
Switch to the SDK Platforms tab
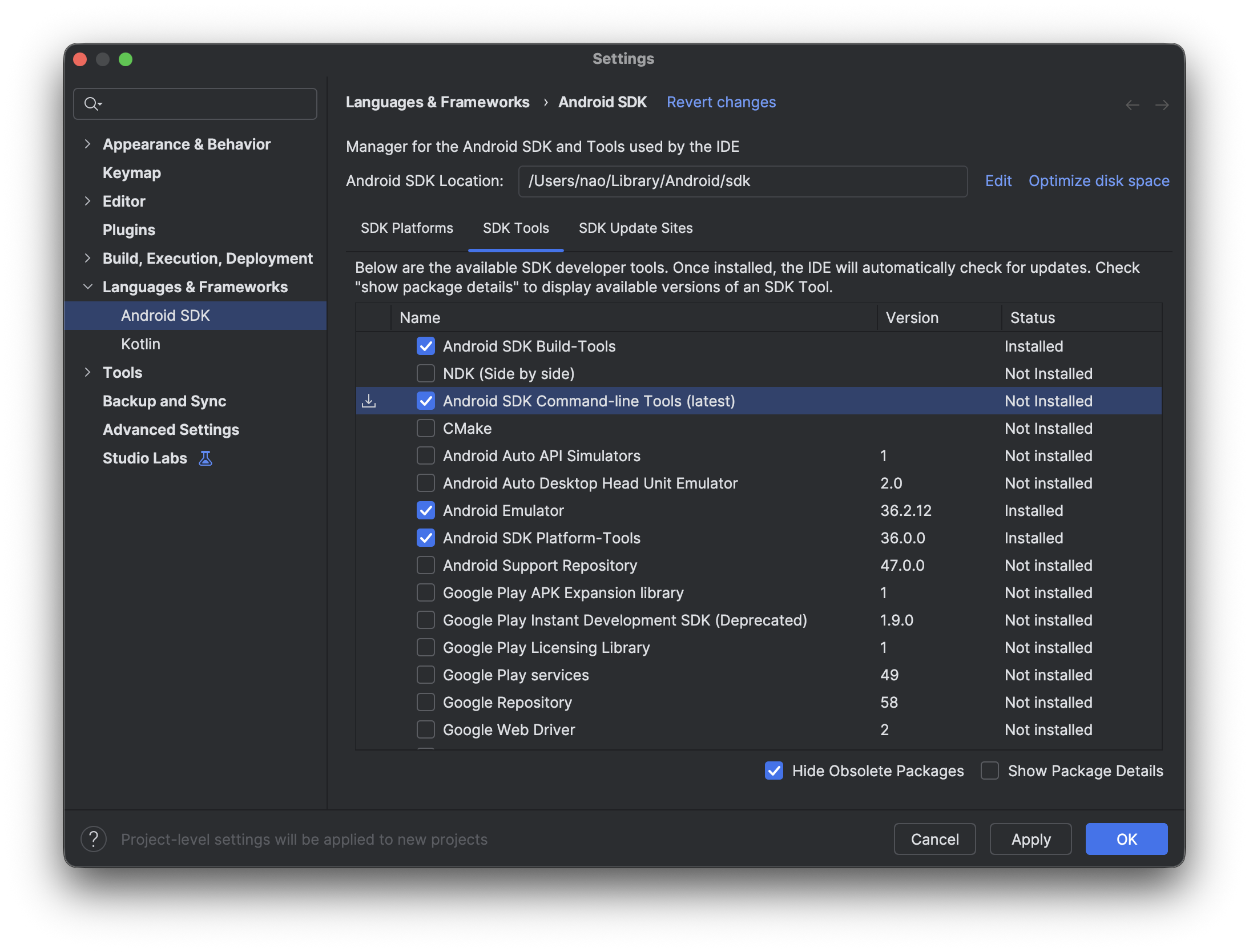click(406, 228)
